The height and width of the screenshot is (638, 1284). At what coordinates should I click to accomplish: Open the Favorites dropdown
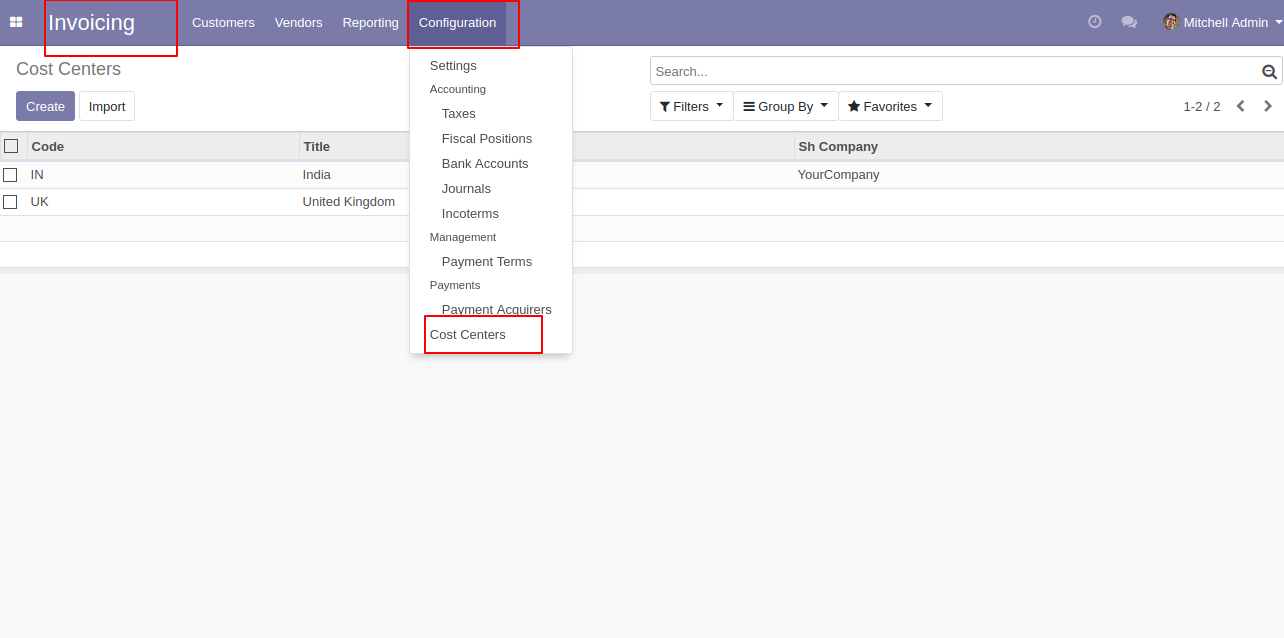click(x=890, y=106)
